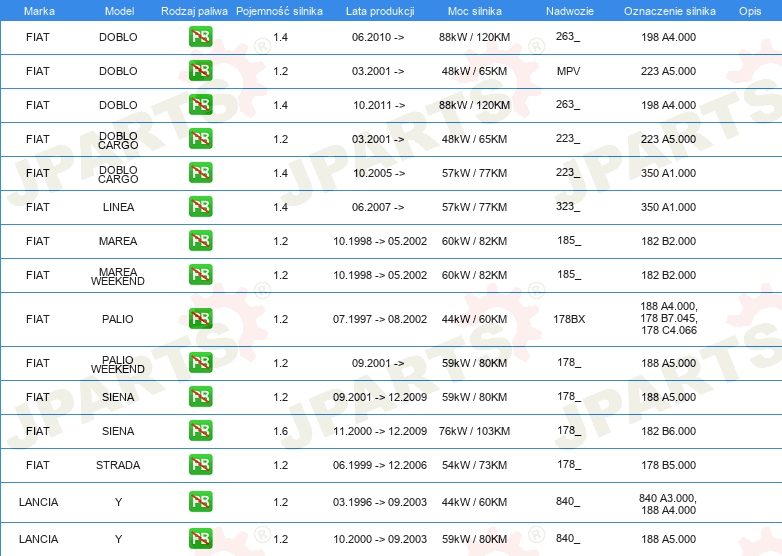
Task: Click engine code 182 B6.000
Action: pos(668,431)
